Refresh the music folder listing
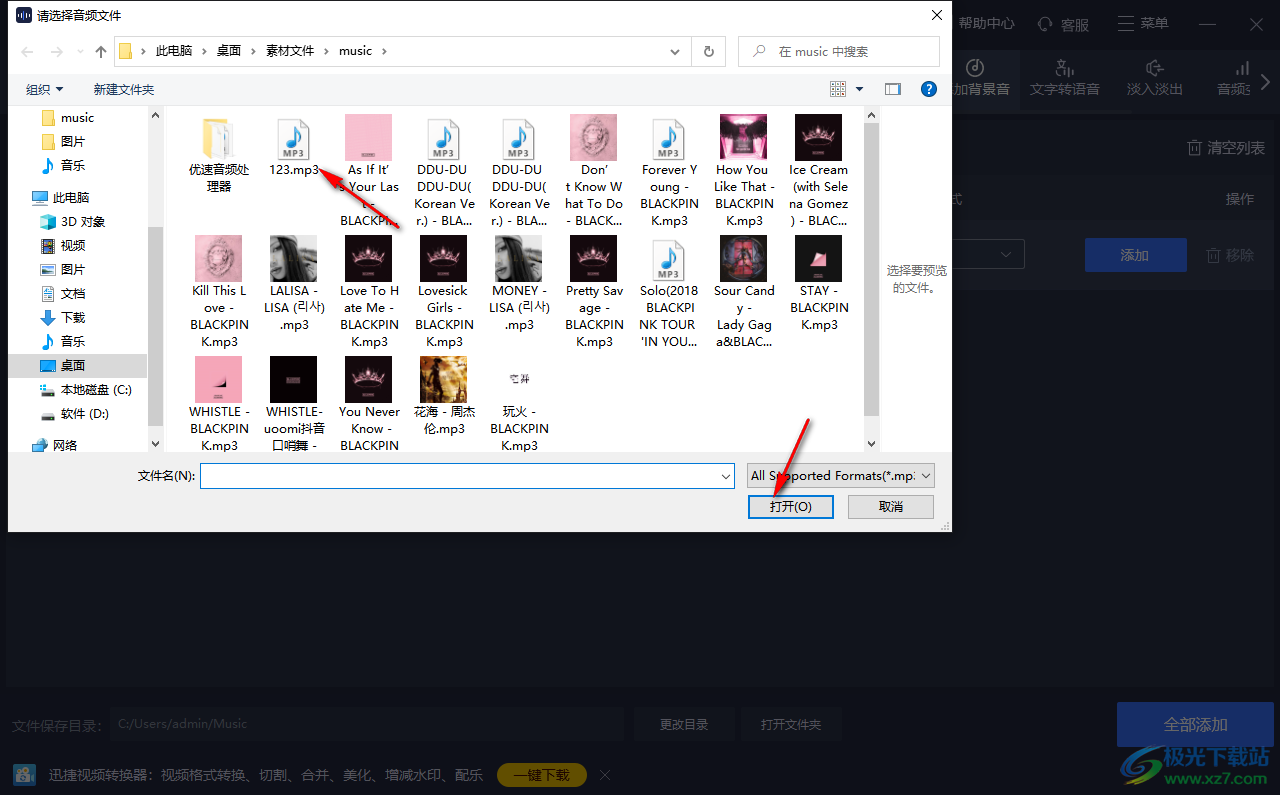The width and height of the screenshot is (1280, 795). tap(709, 51)
